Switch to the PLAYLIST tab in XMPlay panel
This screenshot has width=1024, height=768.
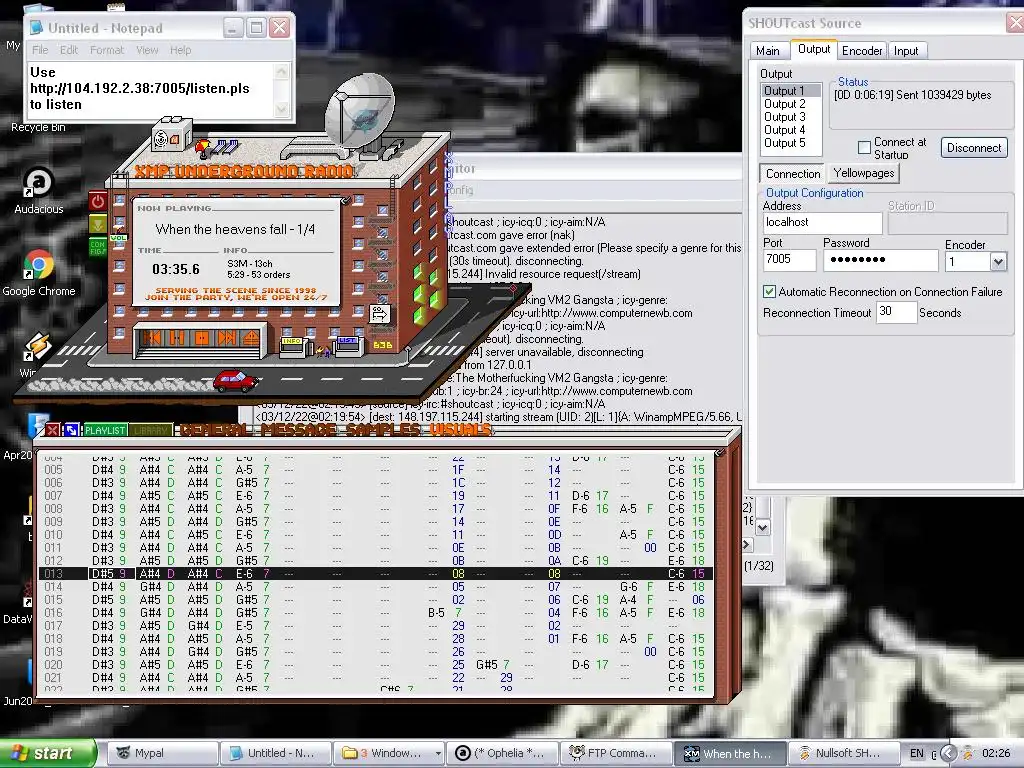click(105, 430)
